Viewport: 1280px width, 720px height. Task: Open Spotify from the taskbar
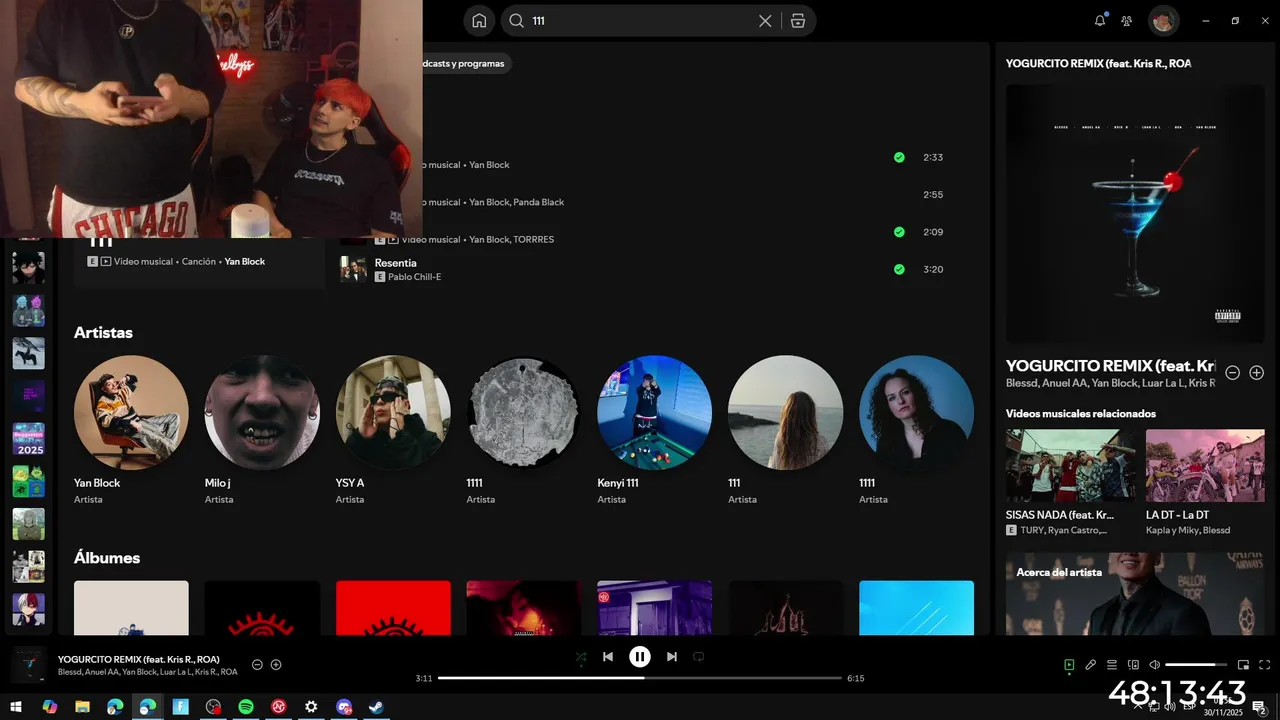tap(246, 706)
